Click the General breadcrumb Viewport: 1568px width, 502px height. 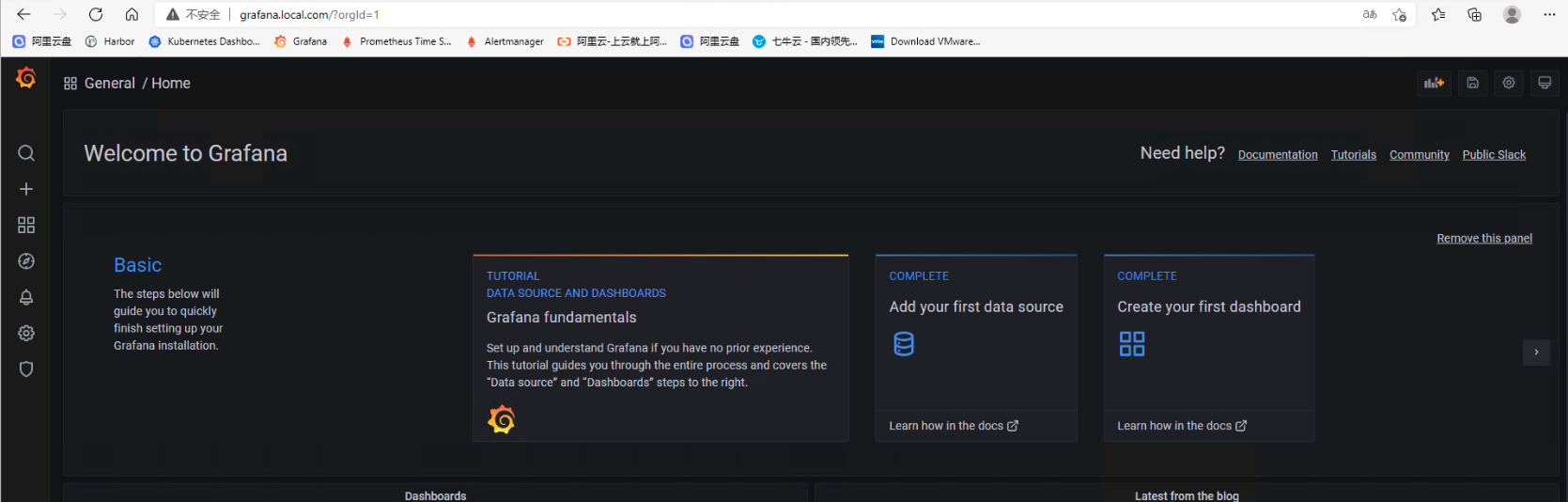pos(110,84)
